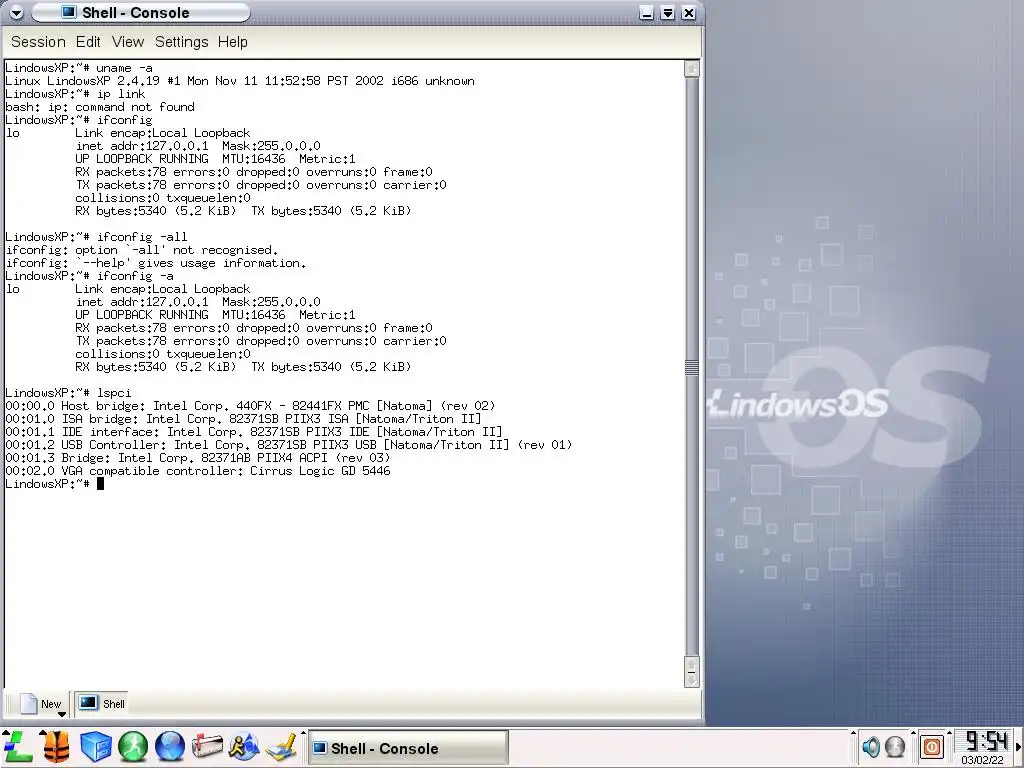Click the "`--help' gives usage information" line
The image size is (1024, 768).
click(x=155, y=263)
